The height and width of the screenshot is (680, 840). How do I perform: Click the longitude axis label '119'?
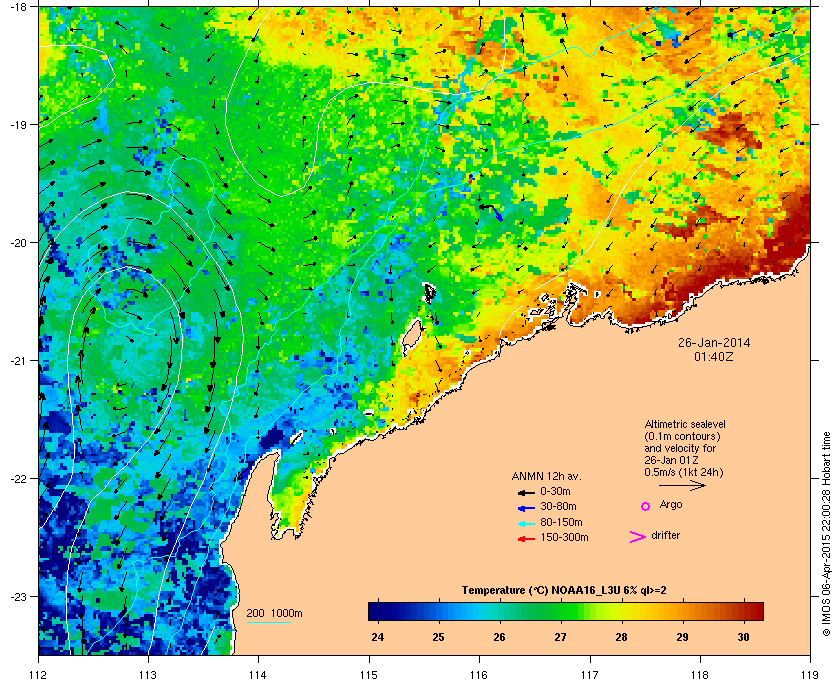point(810,674)
